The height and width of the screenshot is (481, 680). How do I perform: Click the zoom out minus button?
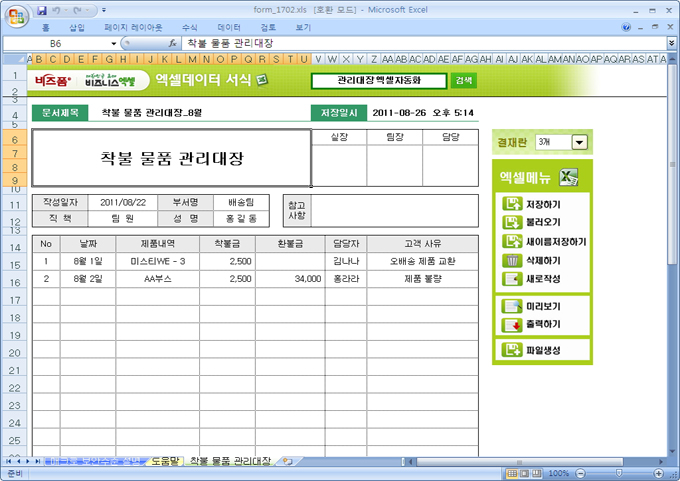coord(581,473)
